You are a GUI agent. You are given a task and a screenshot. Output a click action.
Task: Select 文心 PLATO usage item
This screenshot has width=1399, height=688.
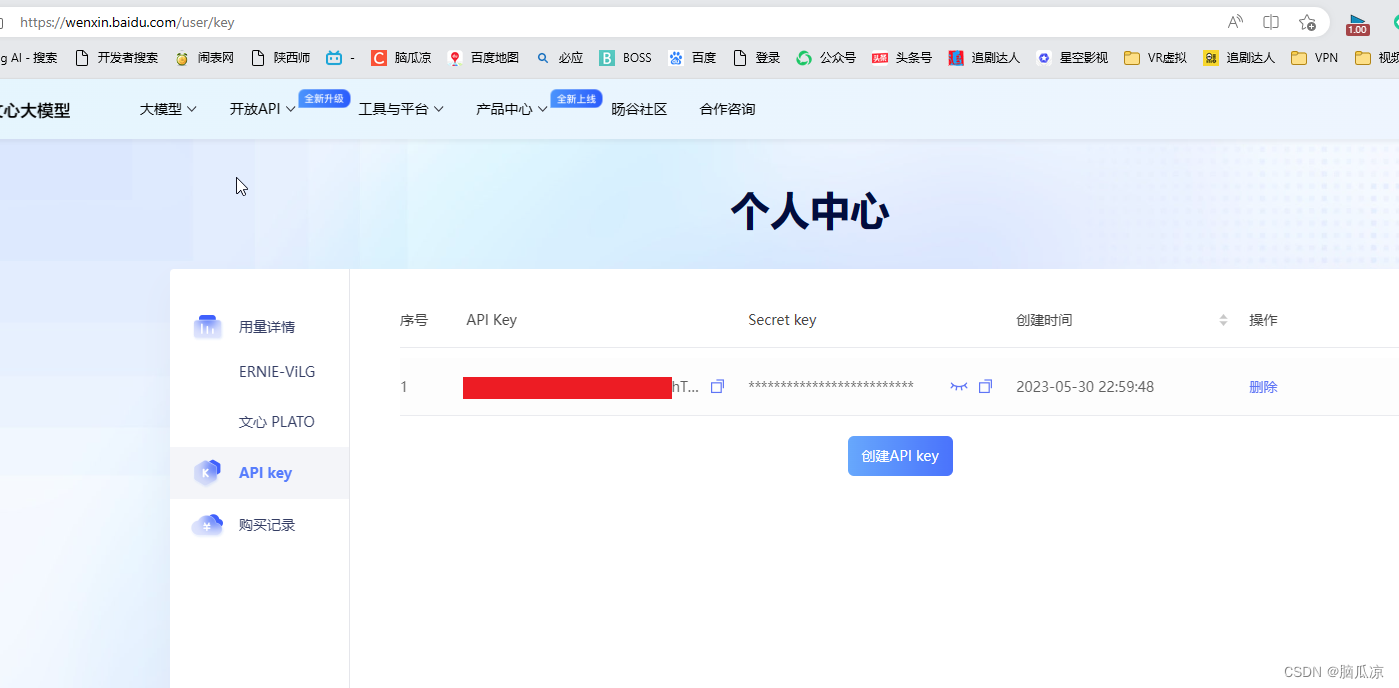coord(277,422)
